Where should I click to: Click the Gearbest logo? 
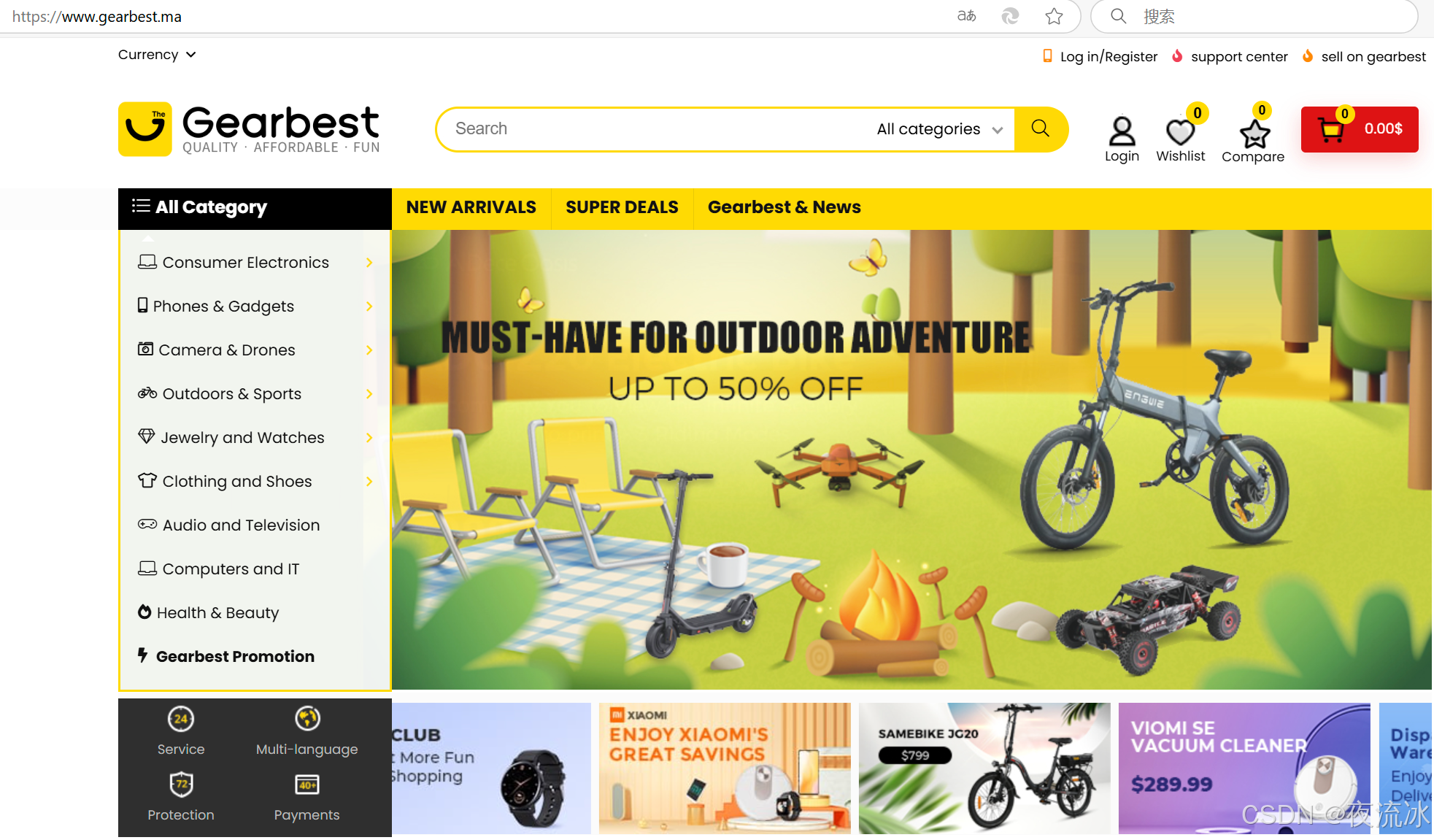(x=249, y=129)
